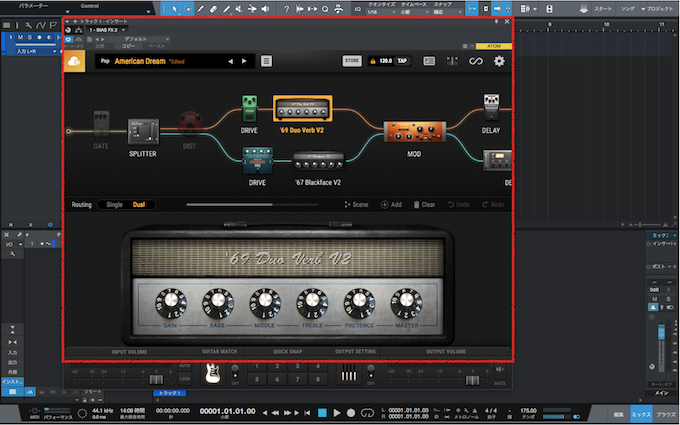Switch to the ミックス view tab
This screenshot has height=425, width=680.
pyautogui.click(x=641, y=415)
